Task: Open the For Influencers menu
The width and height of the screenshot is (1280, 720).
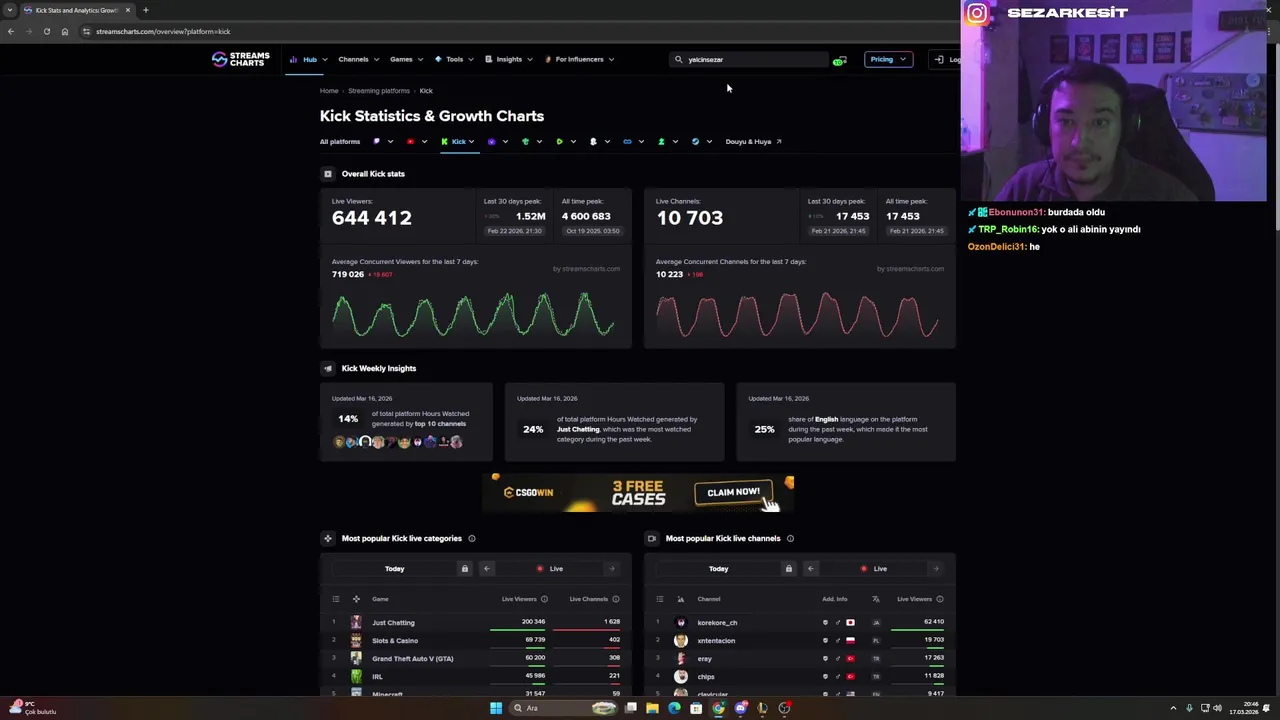Action: [x=580, y=59]
